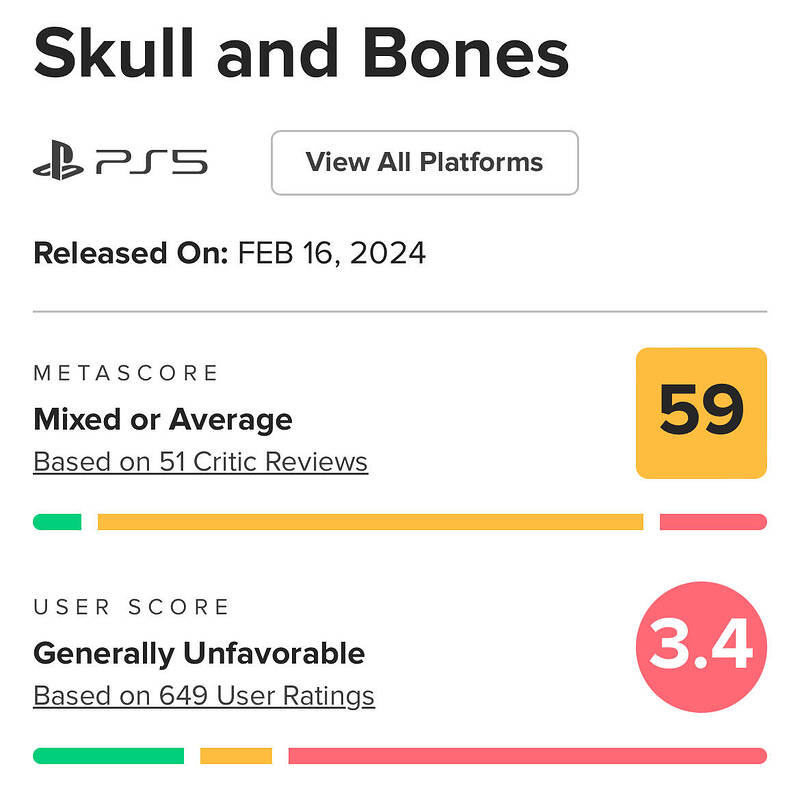This screenshot has height=796, width=800.
Task: Select the green positive critic reviews bar segment
Action: pos(57,522)
